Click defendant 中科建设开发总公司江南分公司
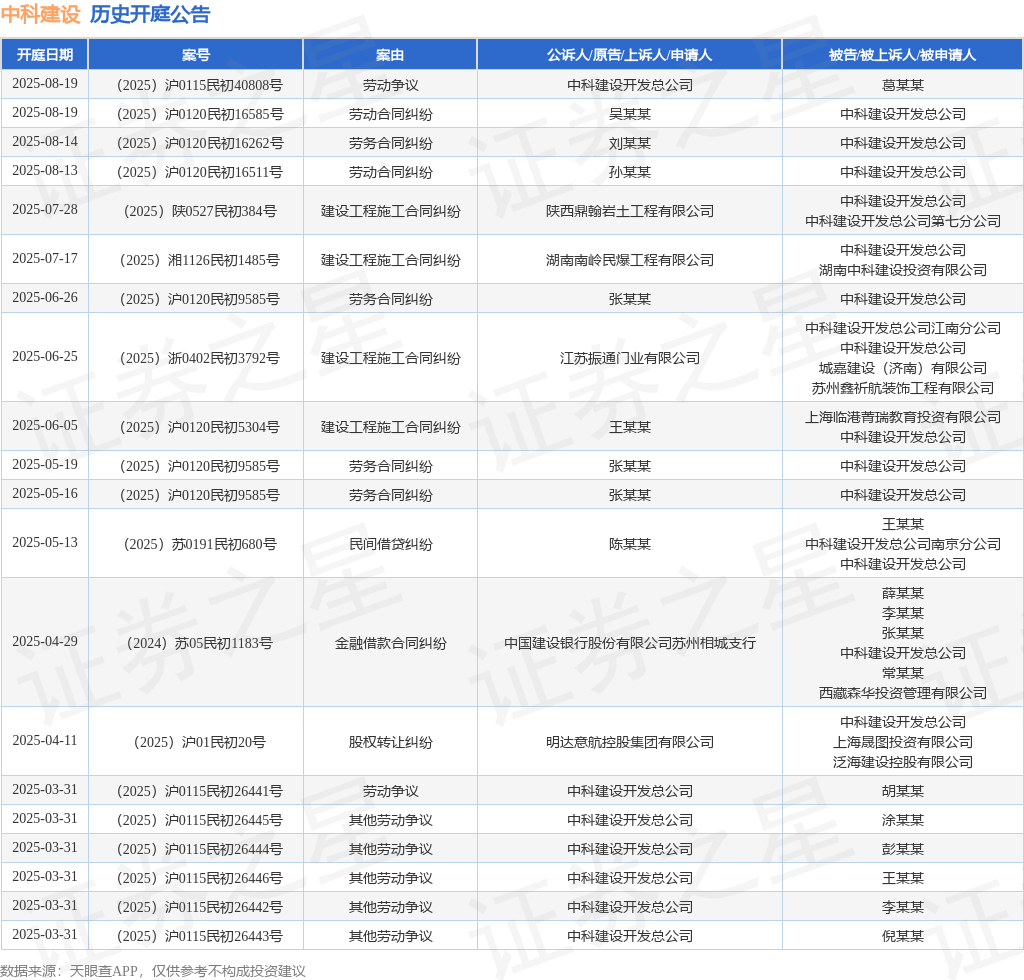The width and height of the screenshot is (1024, 980). coord(903,328)
